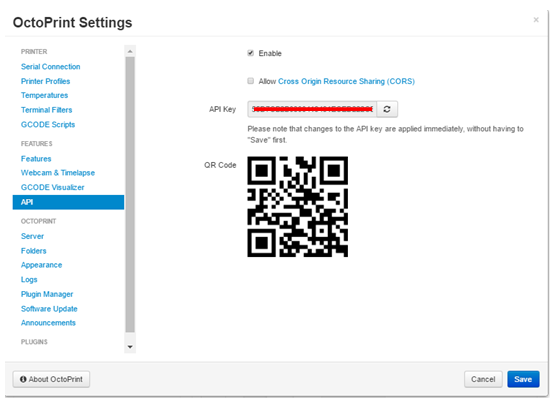Image resolution: width=552 pixels, height=401 pixels.
Task: Click the API key QR code image
Action: click(298, 207)
